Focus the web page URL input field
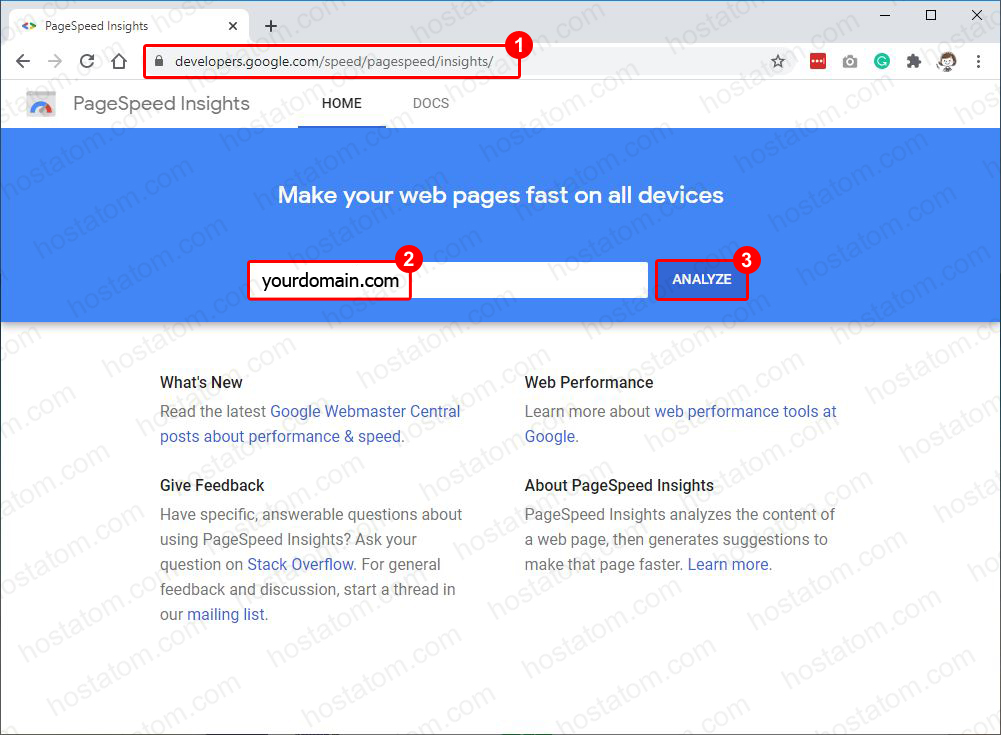Screen dimensions: 1001x735 [x=448, y=280]
